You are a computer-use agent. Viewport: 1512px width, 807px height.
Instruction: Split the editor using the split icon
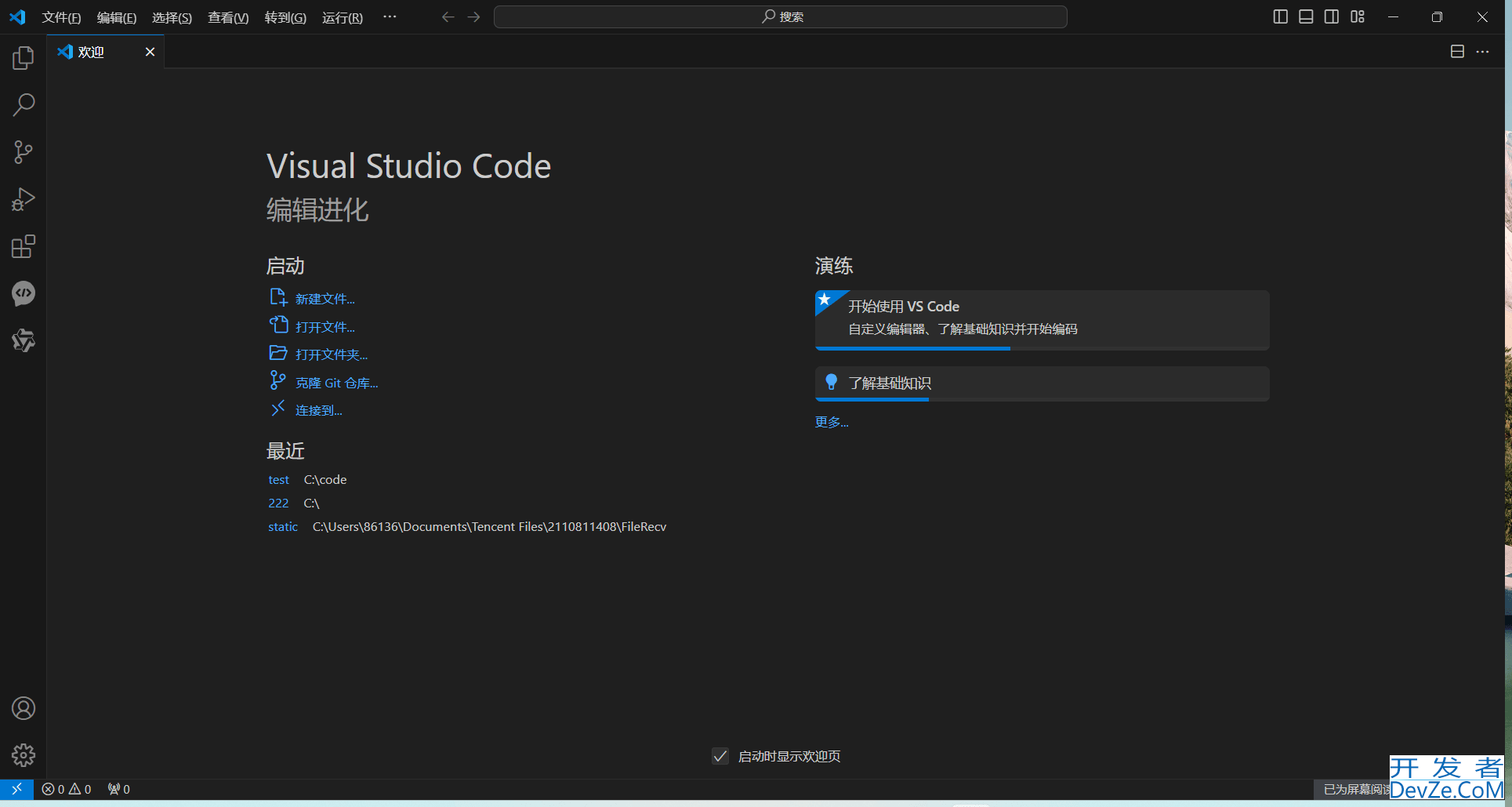[1457, 52]
